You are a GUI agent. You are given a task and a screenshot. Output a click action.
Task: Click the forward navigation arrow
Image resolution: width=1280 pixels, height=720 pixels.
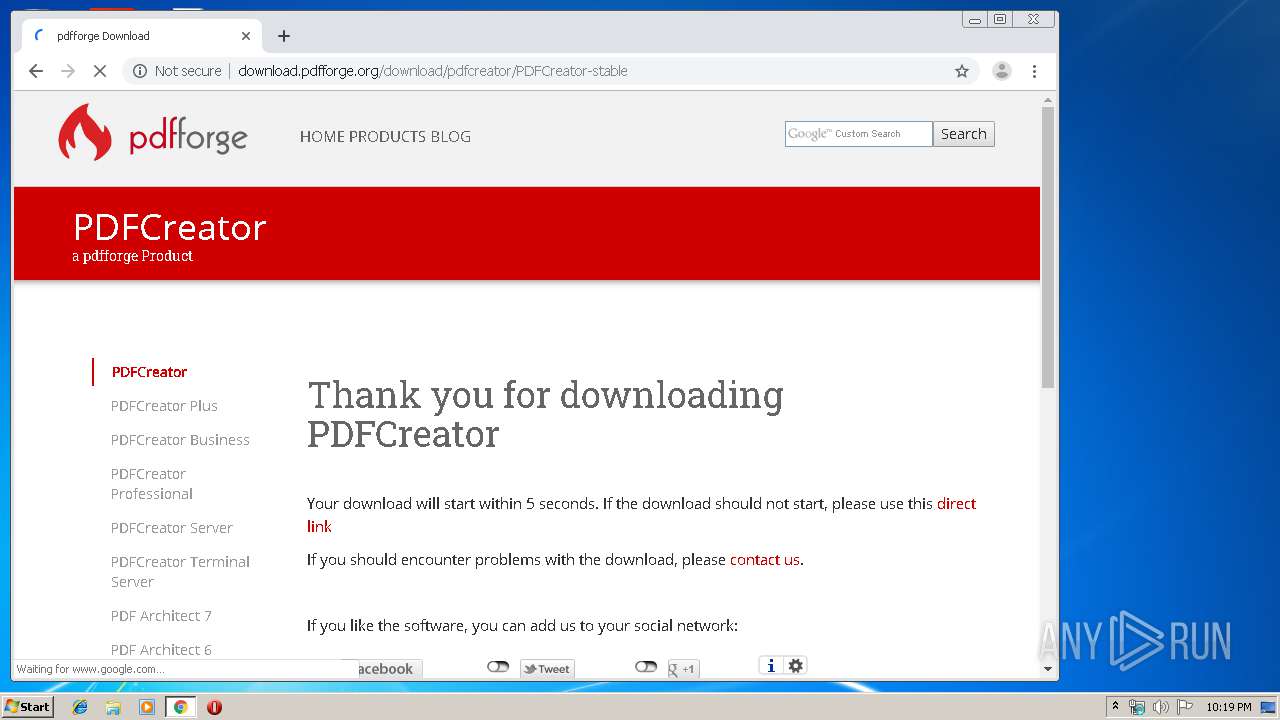(68, 71)
